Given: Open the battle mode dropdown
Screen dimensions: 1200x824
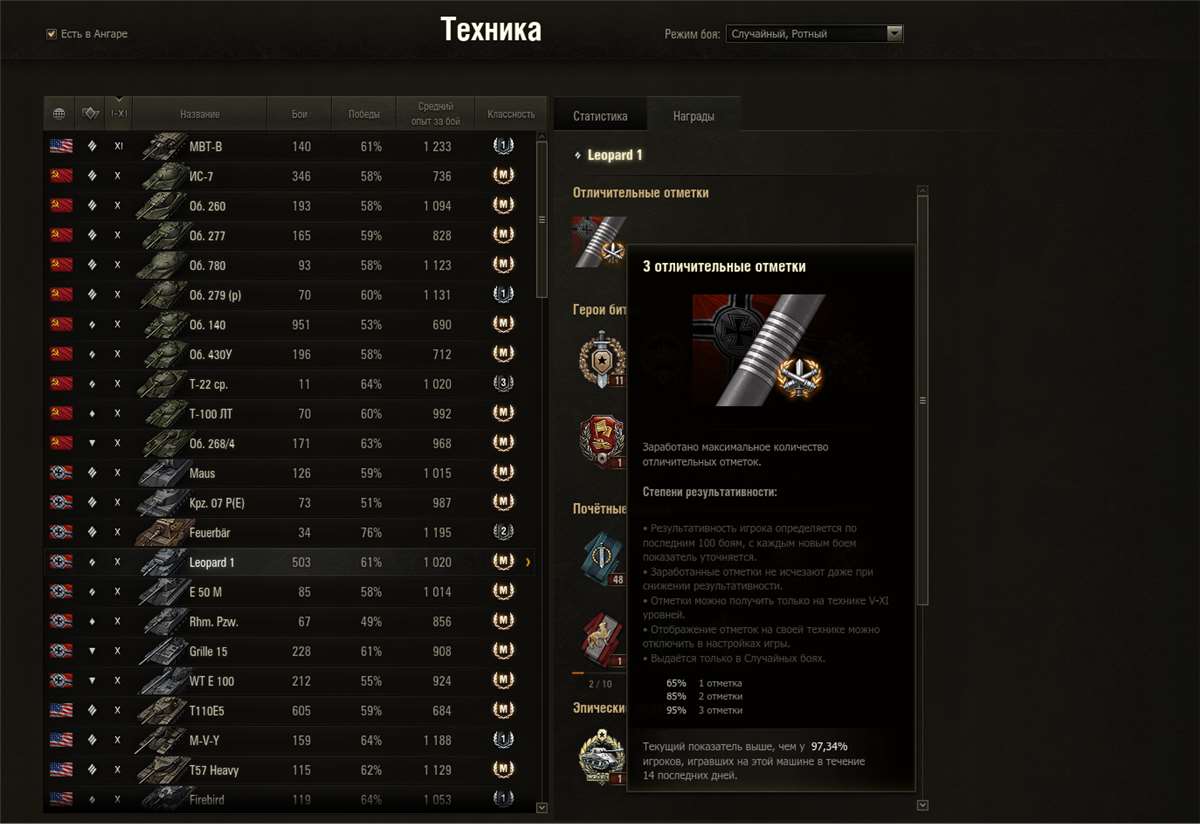Looking at the screenshot, I should click(x=814, y=34).
